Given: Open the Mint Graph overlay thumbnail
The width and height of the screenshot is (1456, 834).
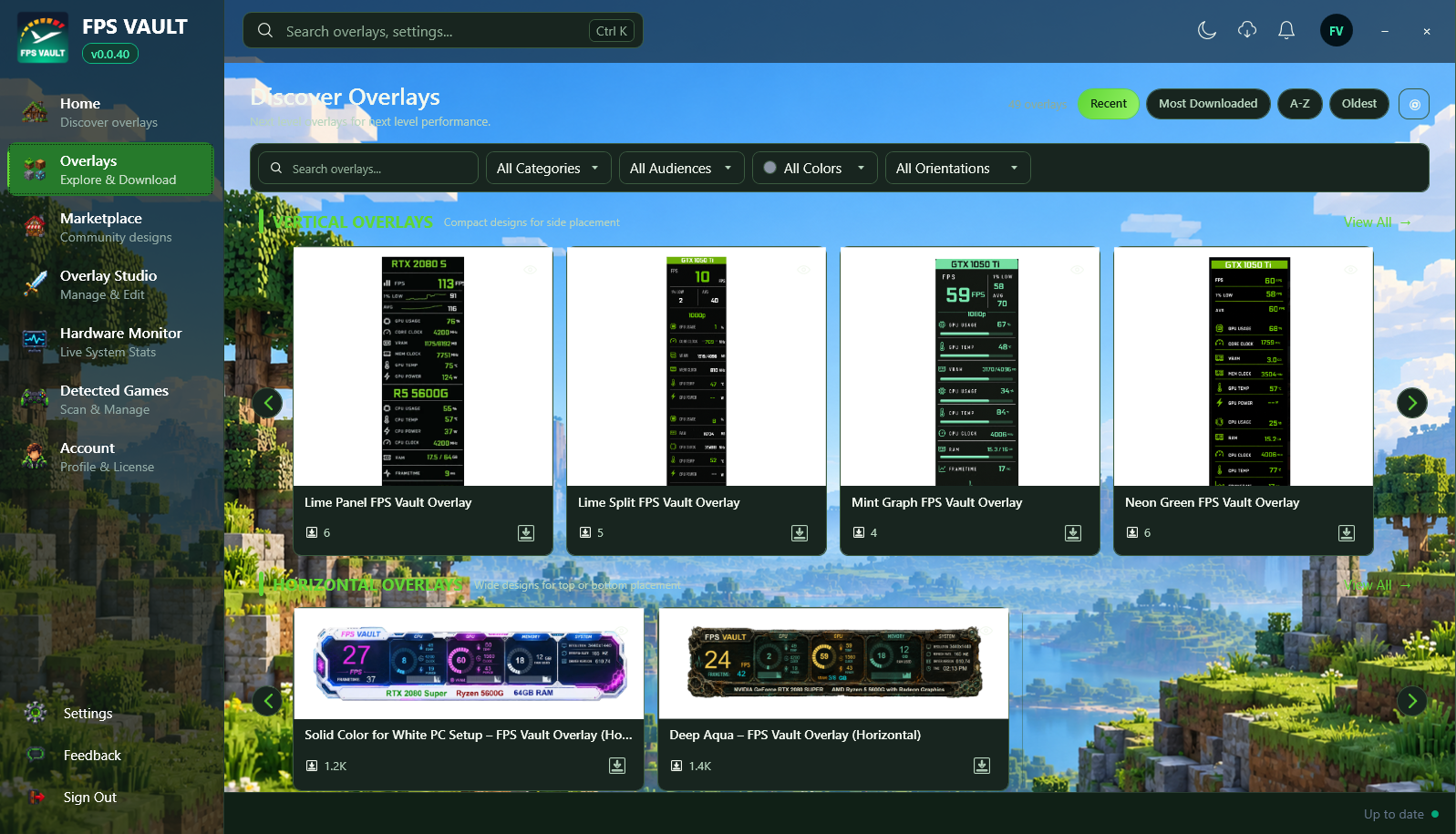Looking at the screenshot, I should tap(970, 366).
